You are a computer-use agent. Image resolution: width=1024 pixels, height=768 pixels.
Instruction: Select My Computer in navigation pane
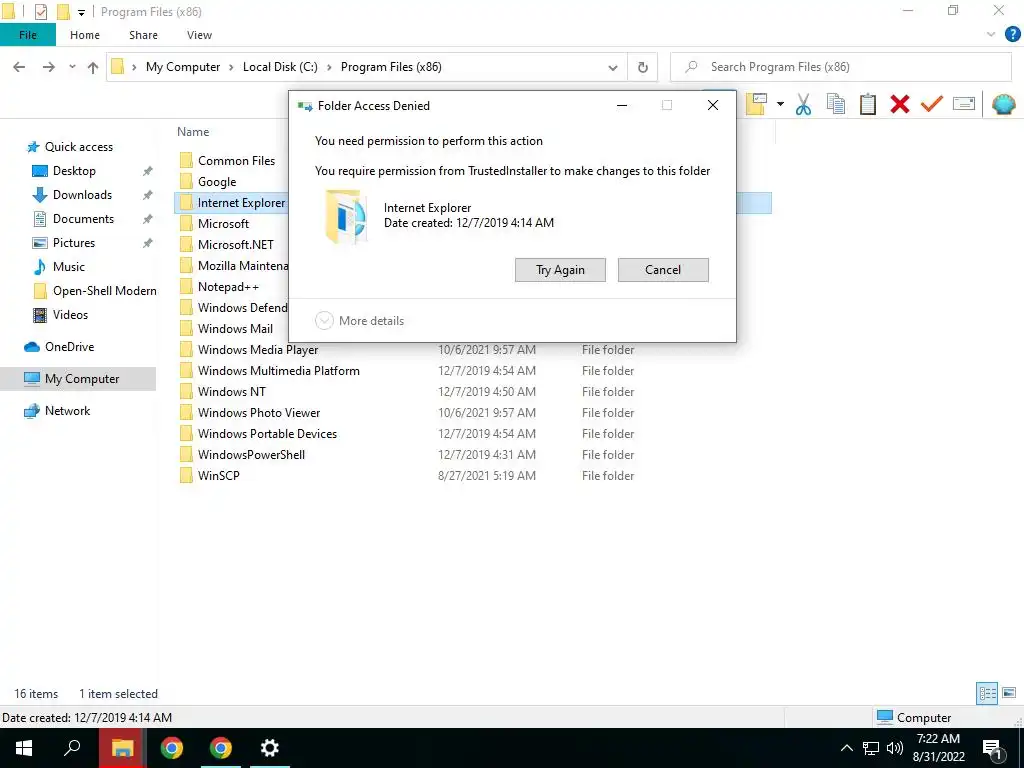(x=82, y=379)
